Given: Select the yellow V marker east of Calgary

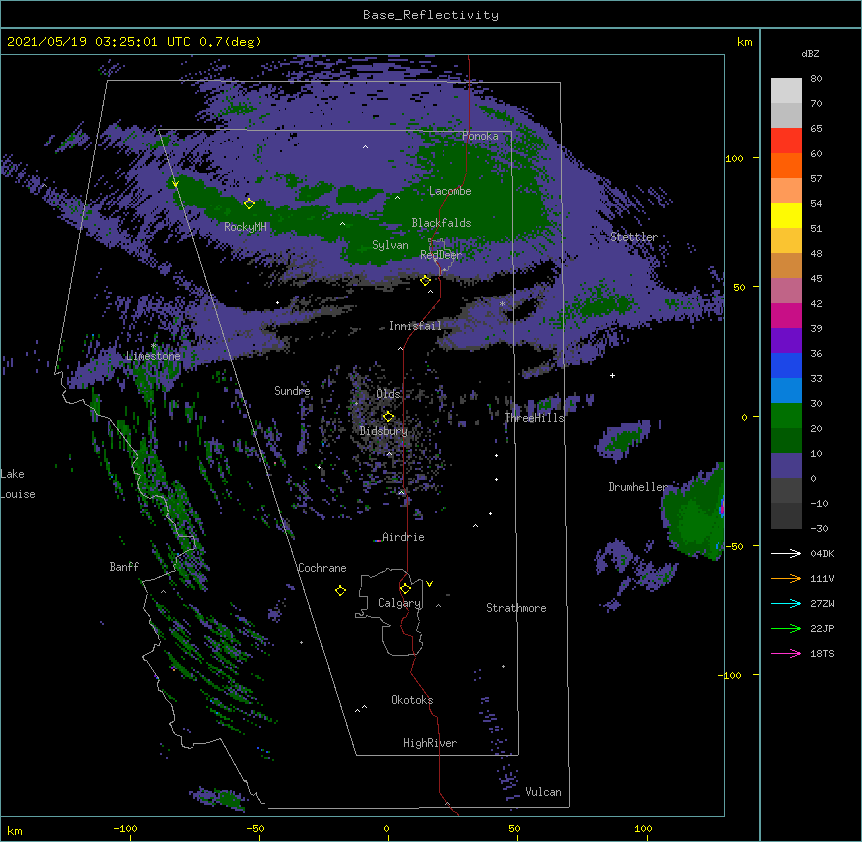Looking at the screenshot, I should (429, 584).
